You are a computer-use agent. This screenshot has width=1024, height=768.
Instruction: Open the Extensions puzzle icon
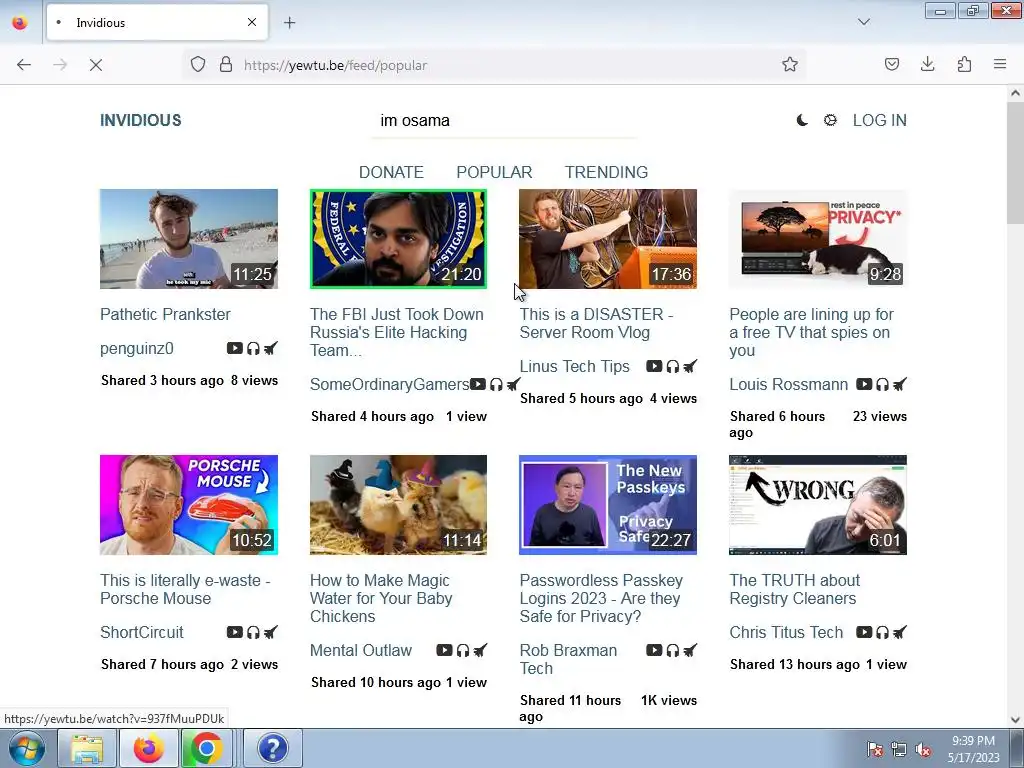tap(964, 64)
